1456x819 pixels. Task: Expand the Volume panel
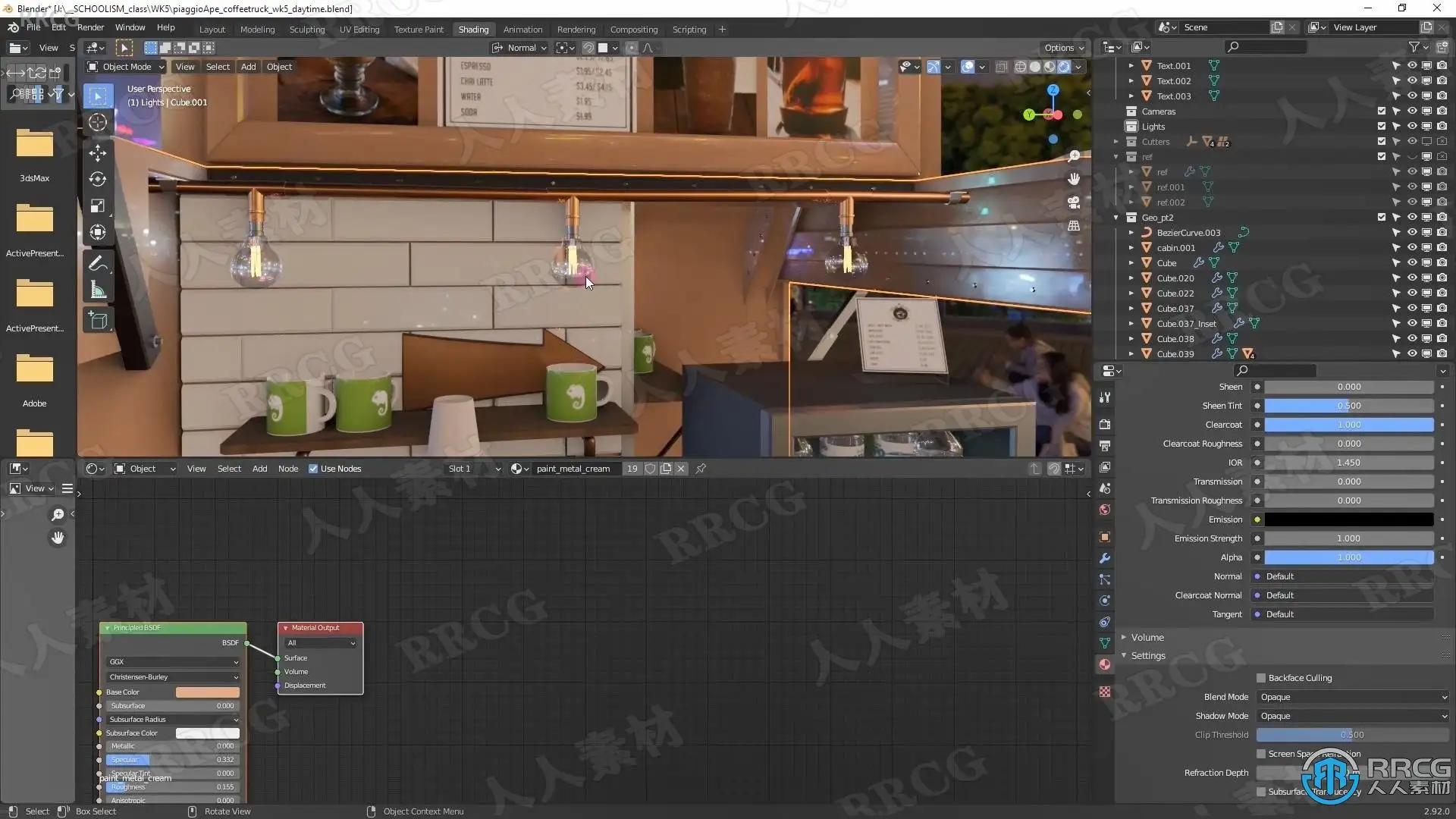click(x=1147, y=638)
